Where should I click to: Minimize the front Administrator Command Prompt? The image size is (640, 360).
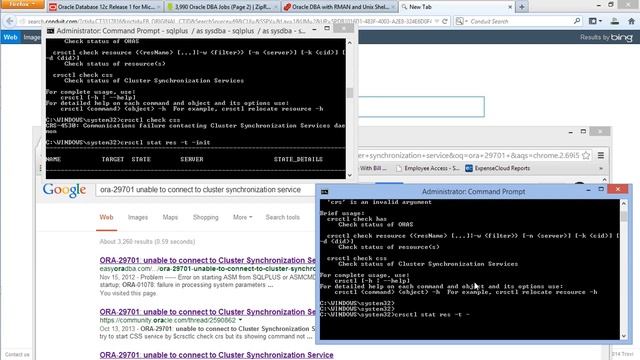(588, 190)
